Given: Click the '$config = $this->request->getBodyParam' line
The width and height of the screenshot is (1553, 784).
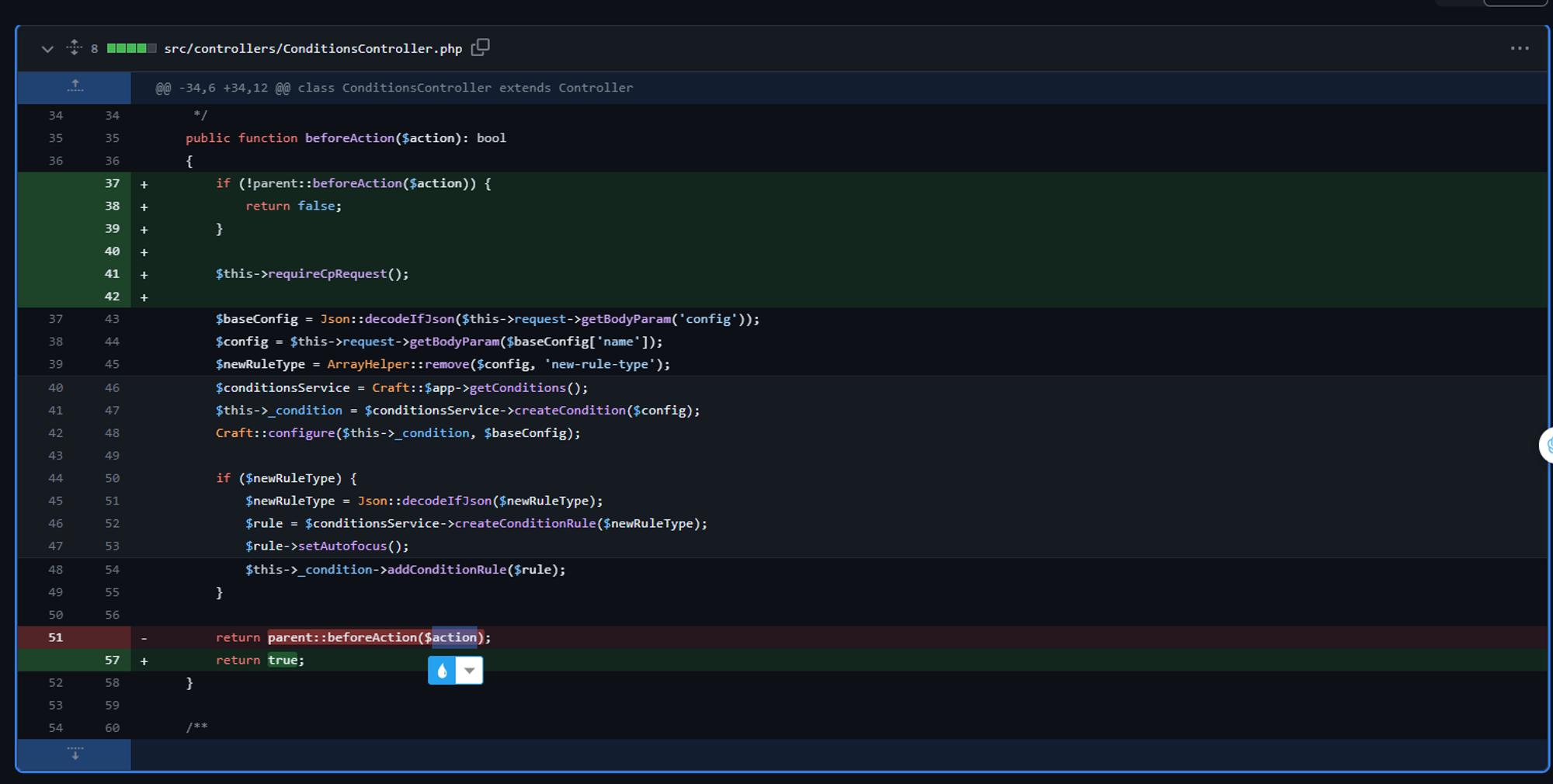Looking at the screenshot, I should pyautogui.click(x=439, y=342).
